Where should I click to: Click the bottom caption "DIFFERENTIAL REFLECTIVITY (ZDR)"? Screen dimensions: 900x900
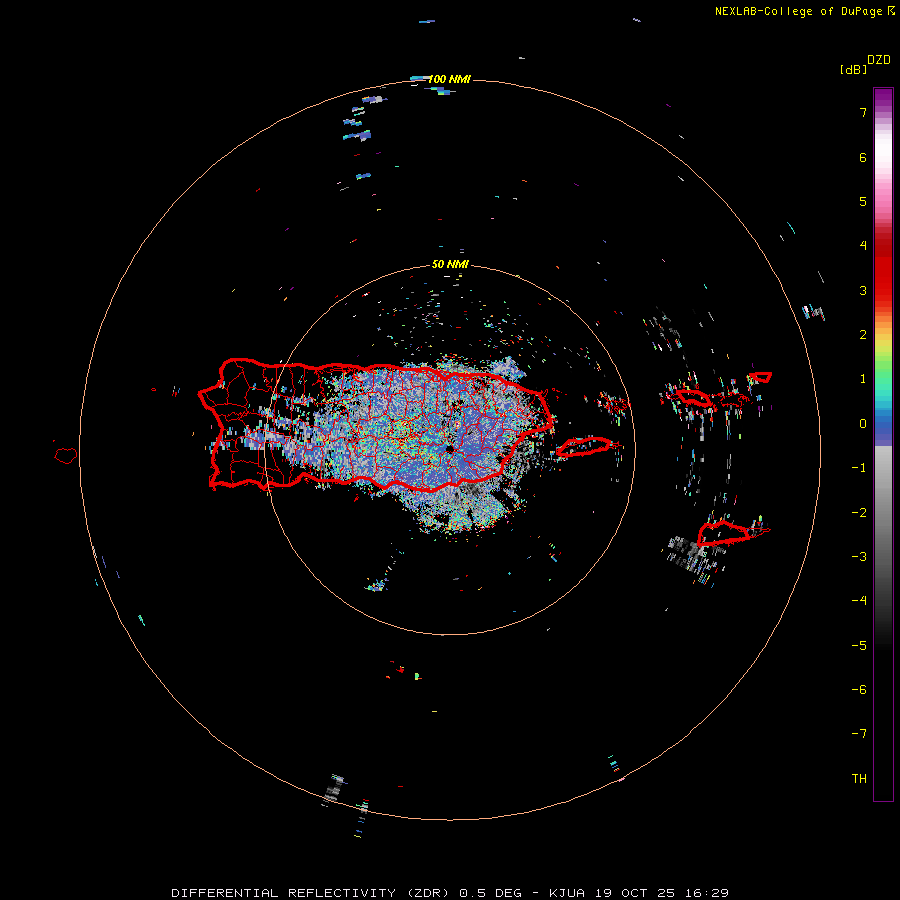click(313, 893)
